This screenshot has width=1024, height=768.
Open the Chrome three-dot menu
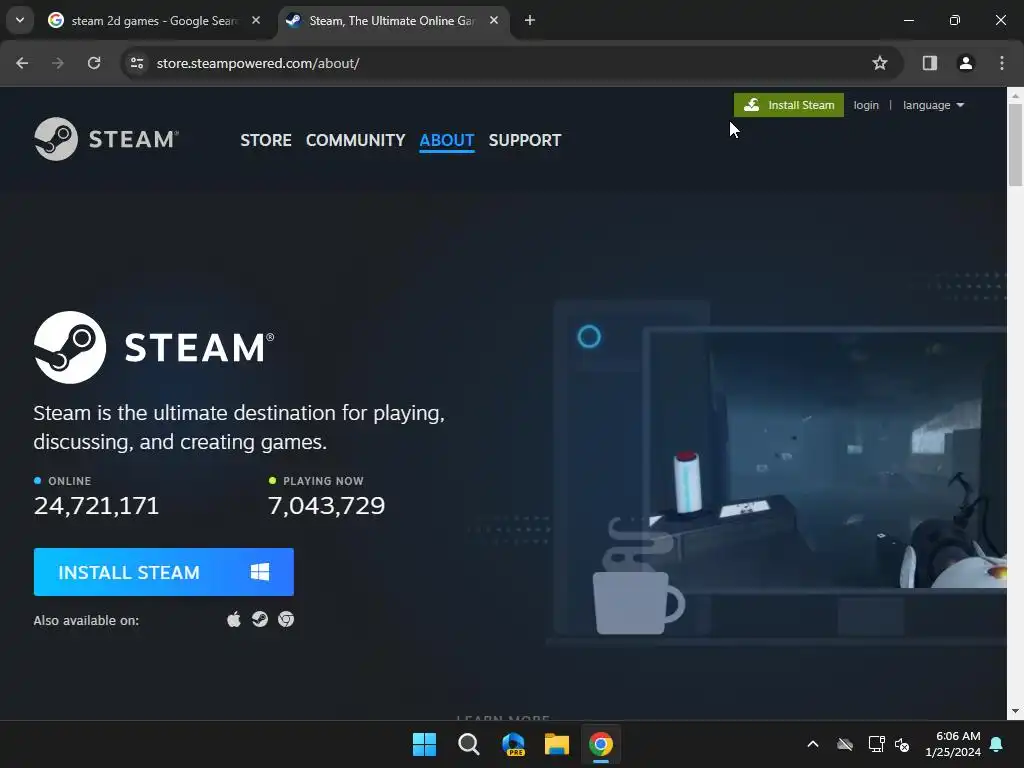pos(1002,63)
